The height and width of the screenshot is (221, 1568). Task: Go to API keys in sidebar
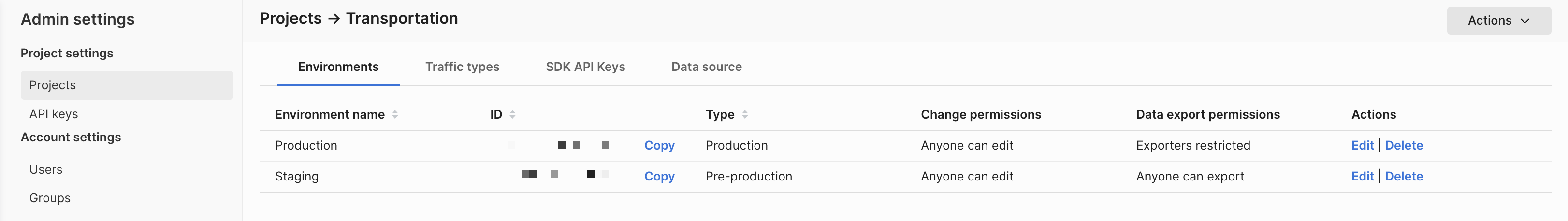pos(54,114)
